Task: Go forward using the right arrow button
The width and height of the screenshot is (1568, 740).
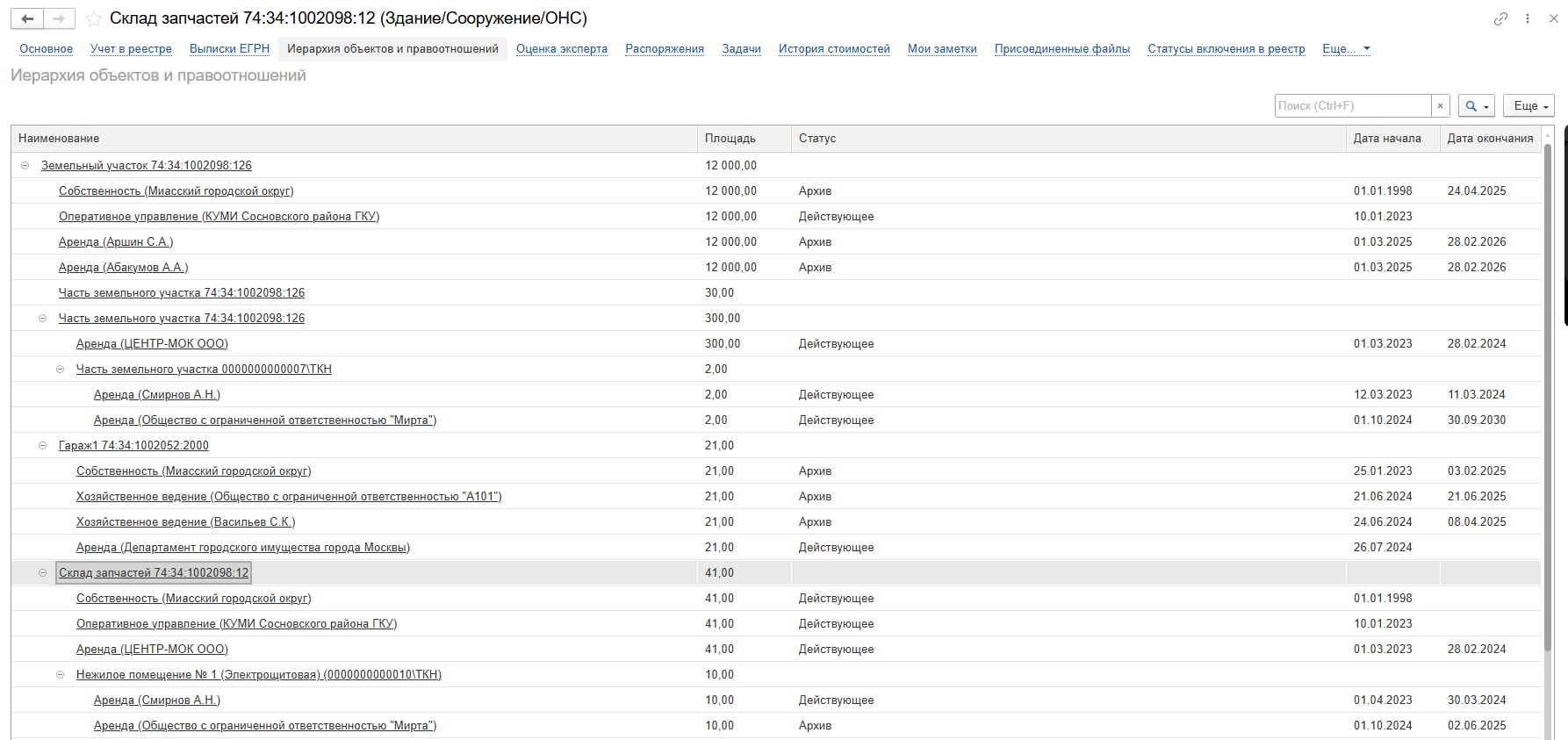Action: point(59,18)
